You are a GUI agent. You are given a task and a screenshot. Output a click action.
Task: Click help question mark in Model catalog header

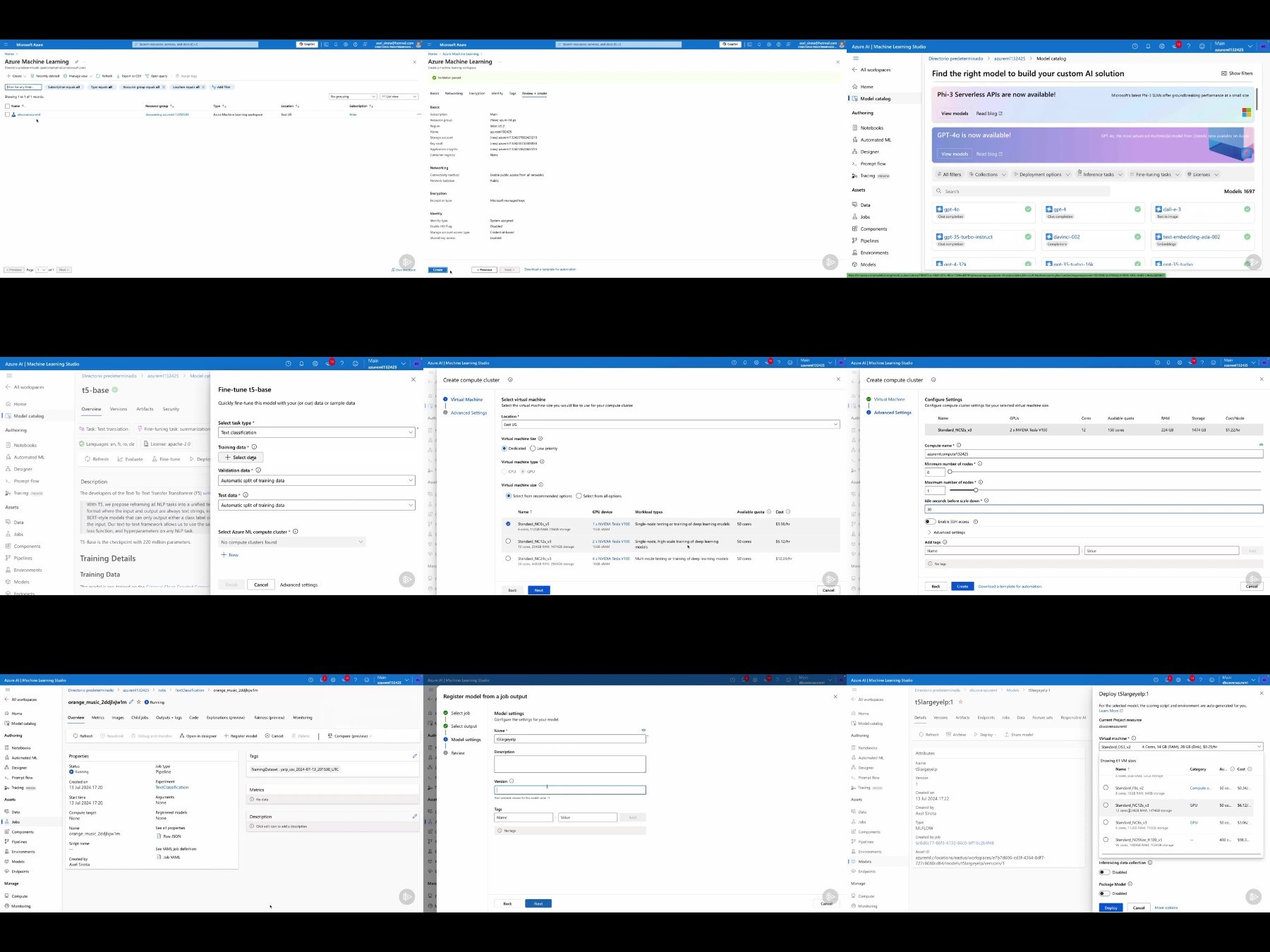[x=1189, y=47]
